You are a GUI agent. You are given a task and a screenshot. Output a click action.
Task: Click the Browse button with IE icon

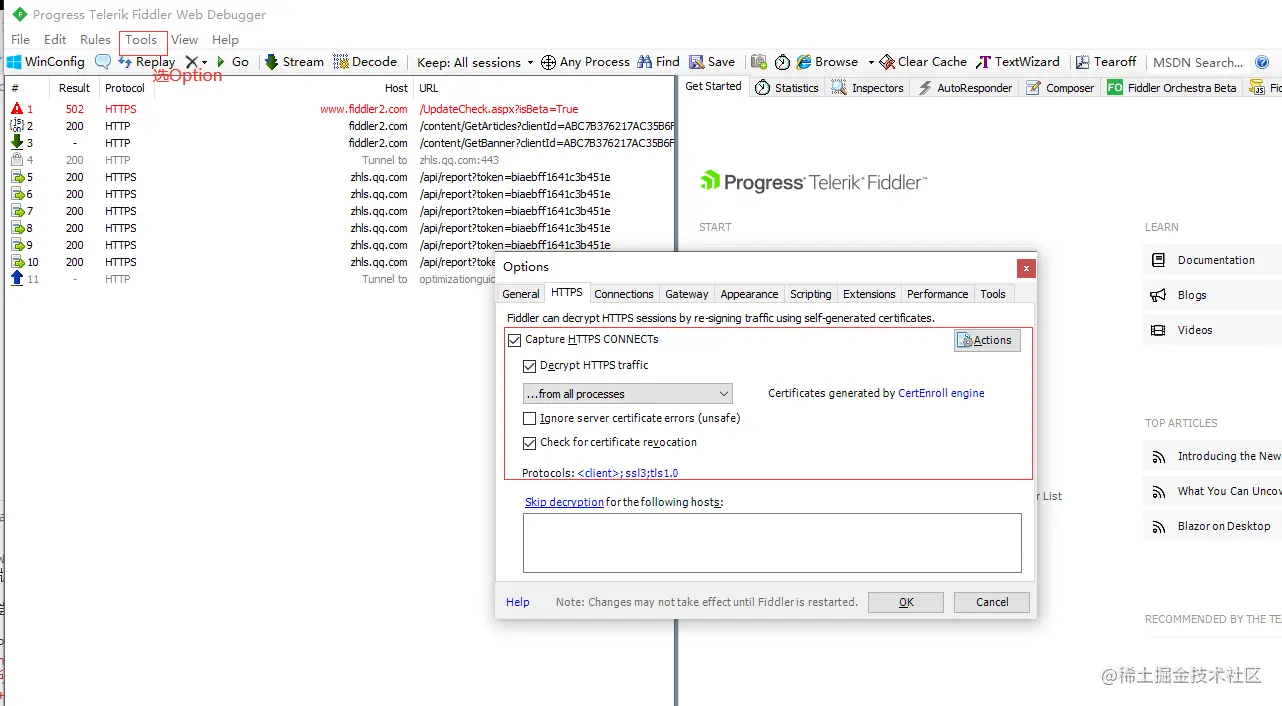click(828, 62)
